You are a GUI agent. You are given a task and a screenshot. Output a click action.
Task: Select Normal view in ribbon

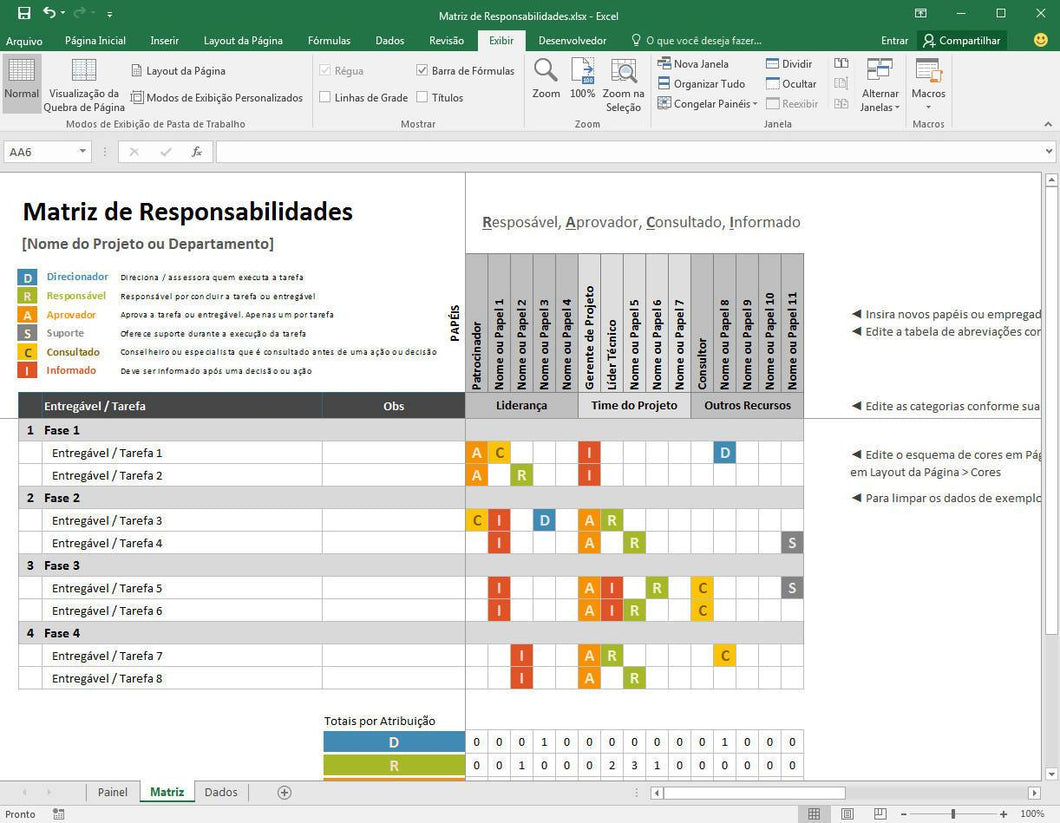point(22,81)
